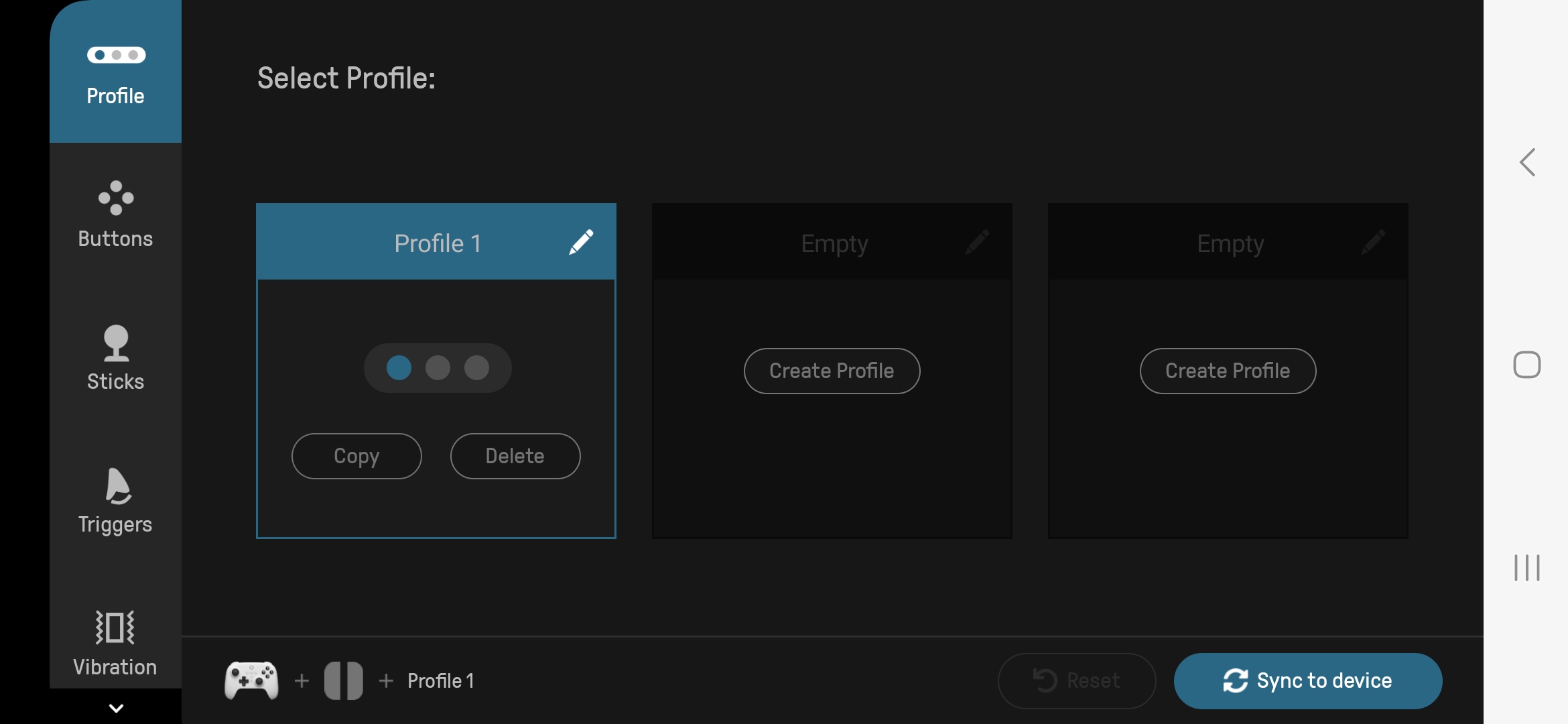
Task: Switch to the Profile tab
Action: click(x=115, y=74)
